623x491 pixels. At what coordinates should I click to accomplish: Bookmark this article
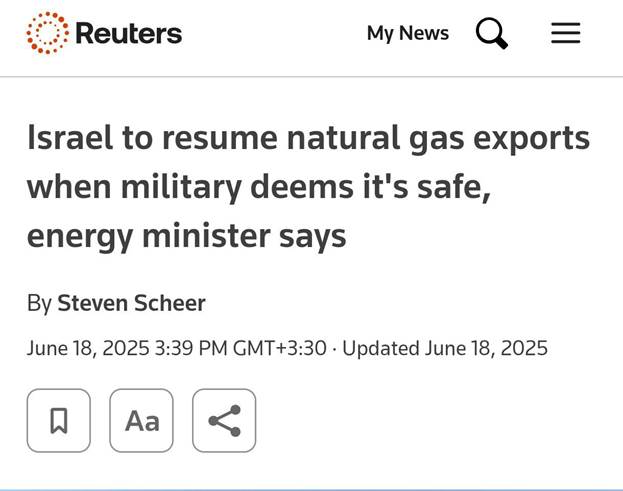coord(59,421)
